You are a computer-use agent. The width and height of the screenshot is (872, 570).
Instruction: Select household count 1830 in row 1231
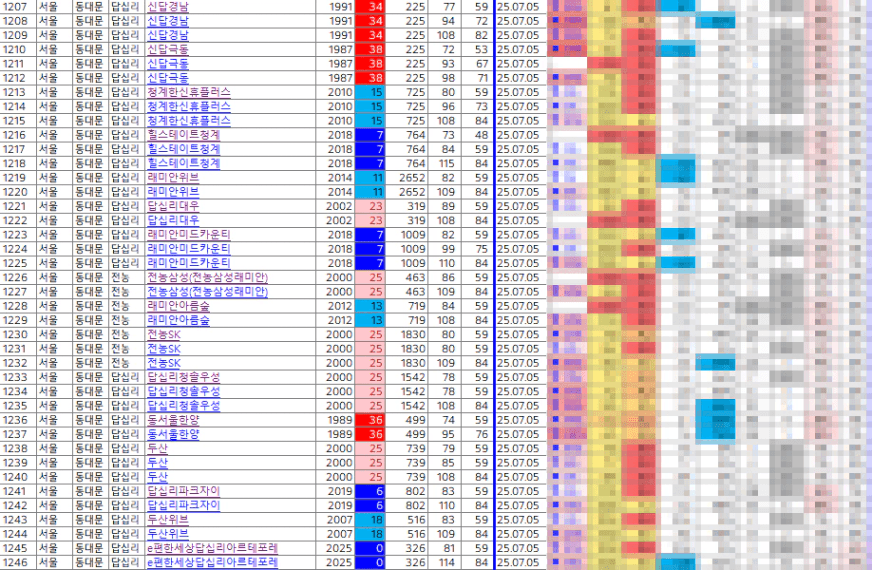coord(407,349)
